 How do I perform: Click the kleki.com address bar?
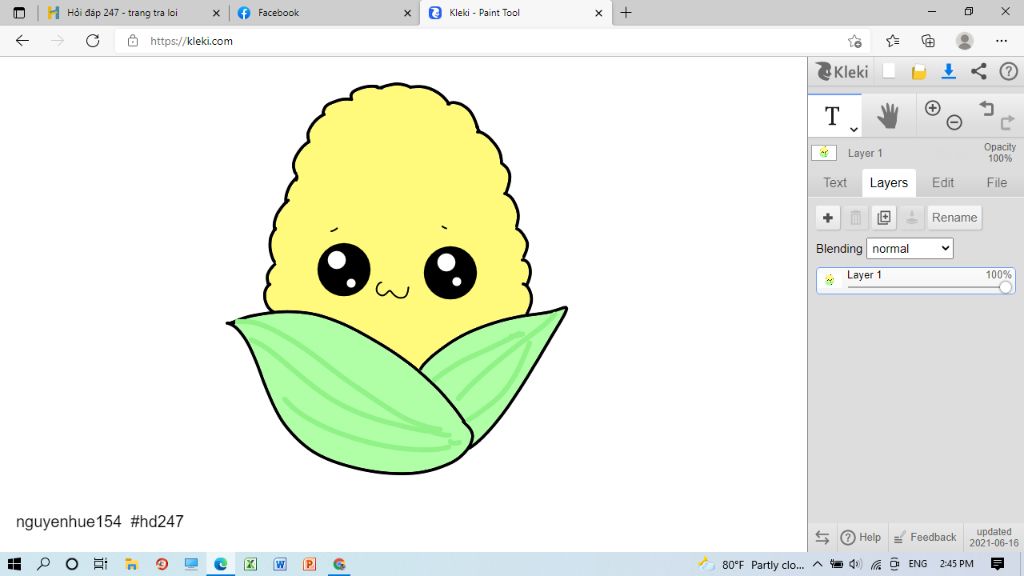483,41
